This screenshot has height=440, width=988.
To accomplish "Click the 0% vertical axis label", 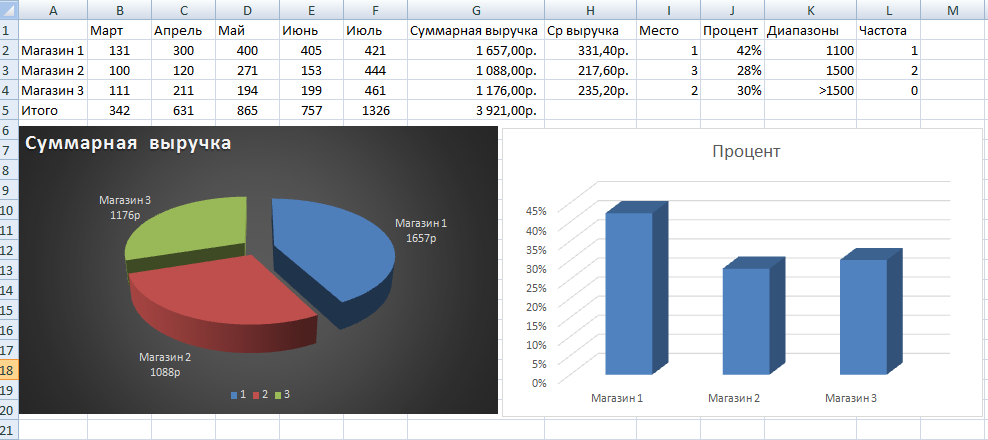I will [x=539, y=382].
